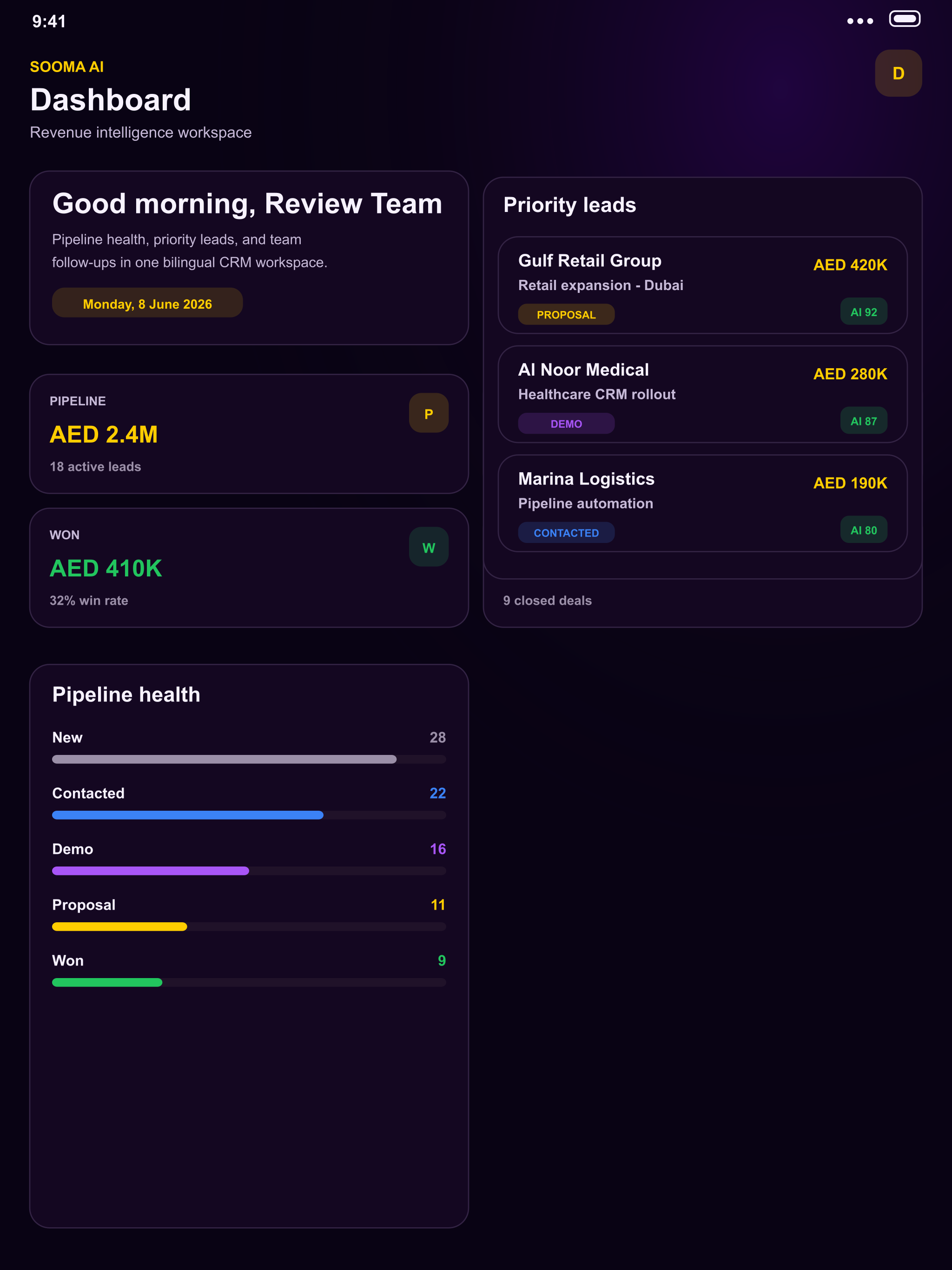952x1270 pixels.
Task: Click the three-dot status bar indicator
Action: click(x=859, y=21)
